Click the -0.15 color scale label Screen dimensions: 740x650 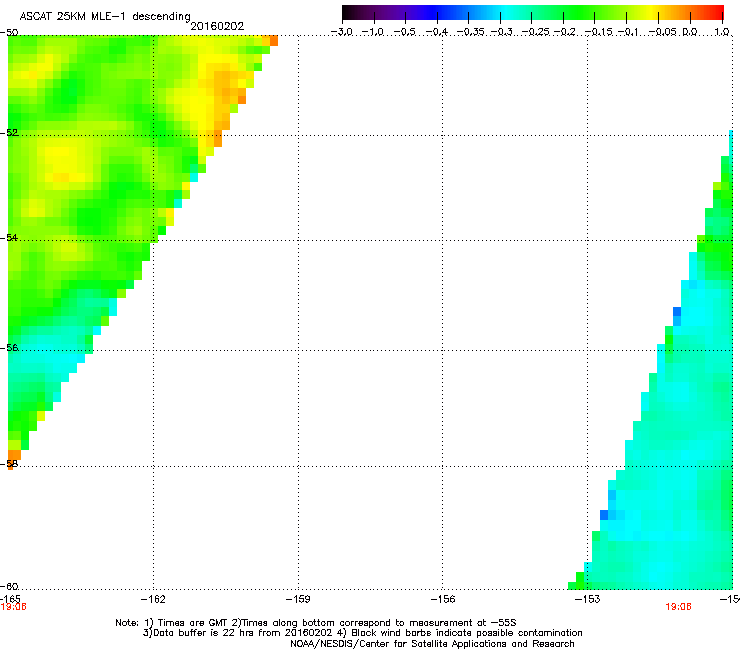599,32
